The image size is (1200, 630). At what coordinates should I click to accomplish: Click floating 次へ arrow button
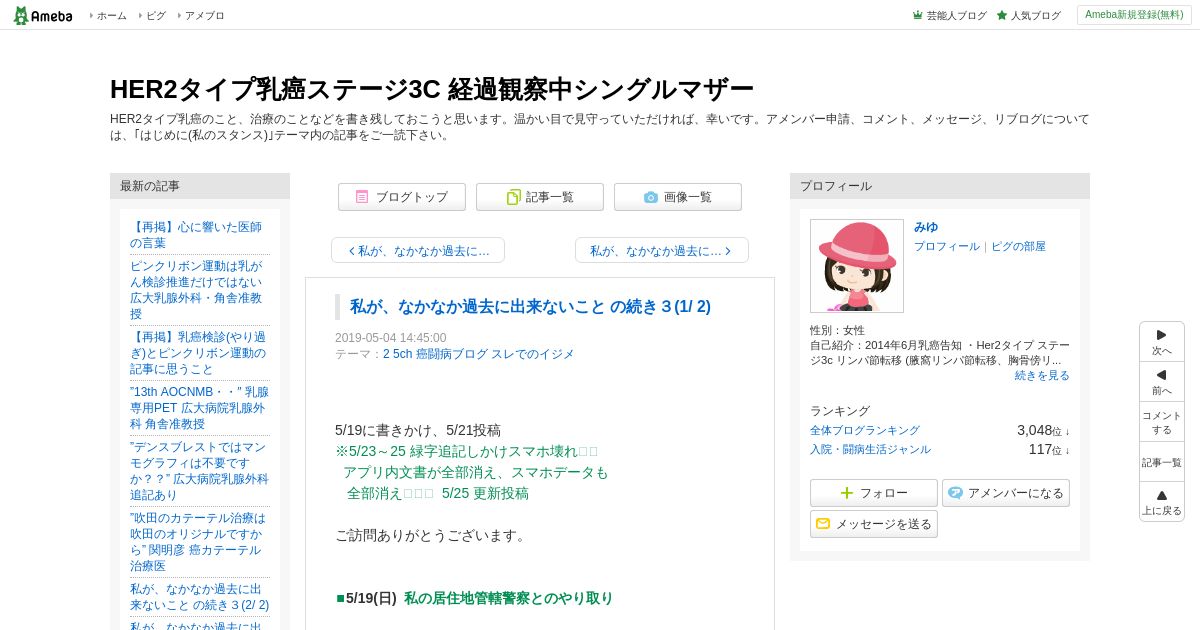[1162, 342]
